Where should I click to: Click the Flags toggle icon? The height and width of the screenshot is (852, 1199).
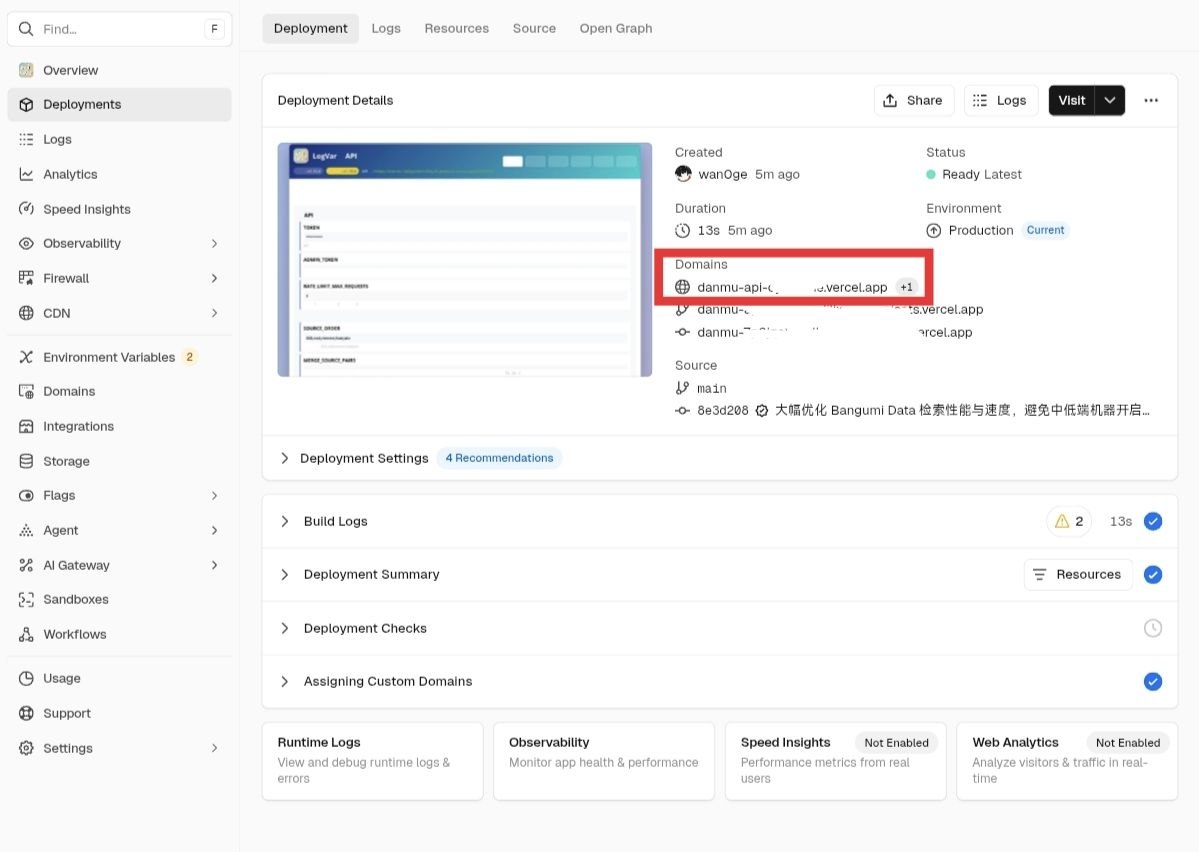26,496
